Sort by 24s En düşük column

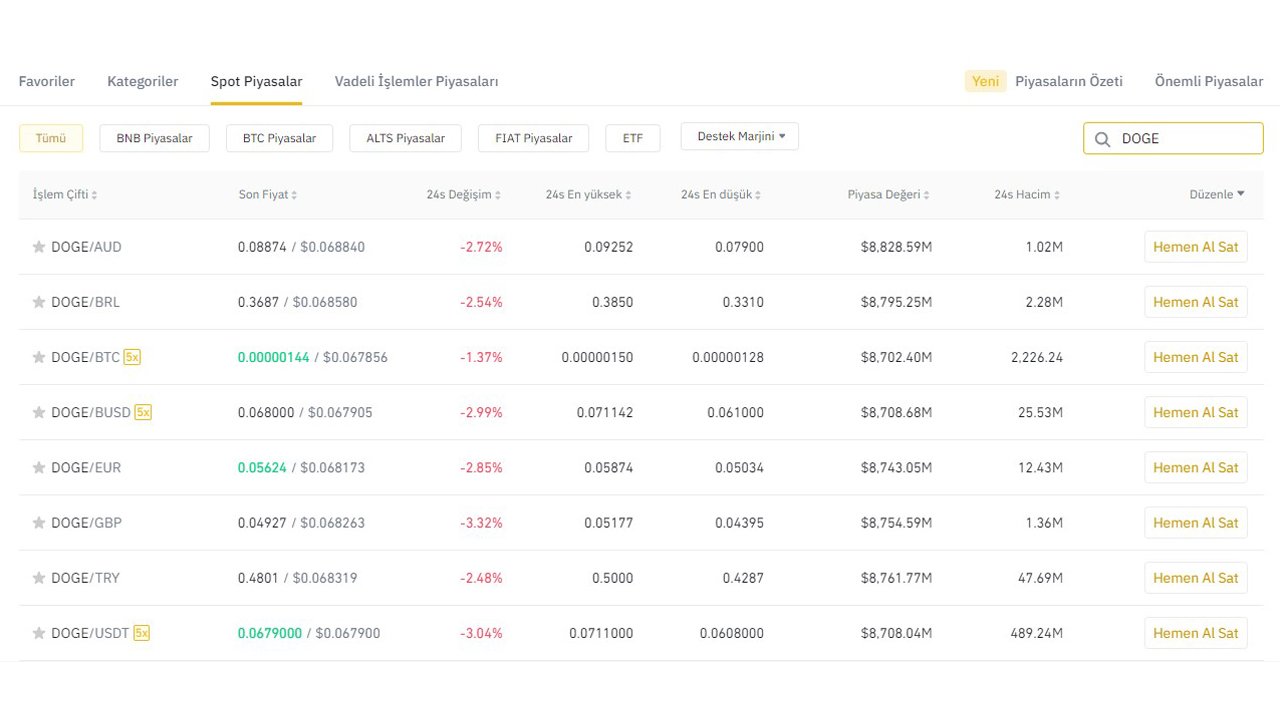click(722, 195)
